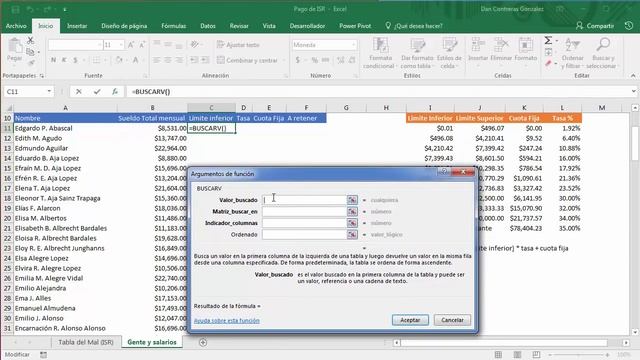Click the zoom slider in status bar
This screenshot has height=360, width=640.
click(x=578, y=355)
